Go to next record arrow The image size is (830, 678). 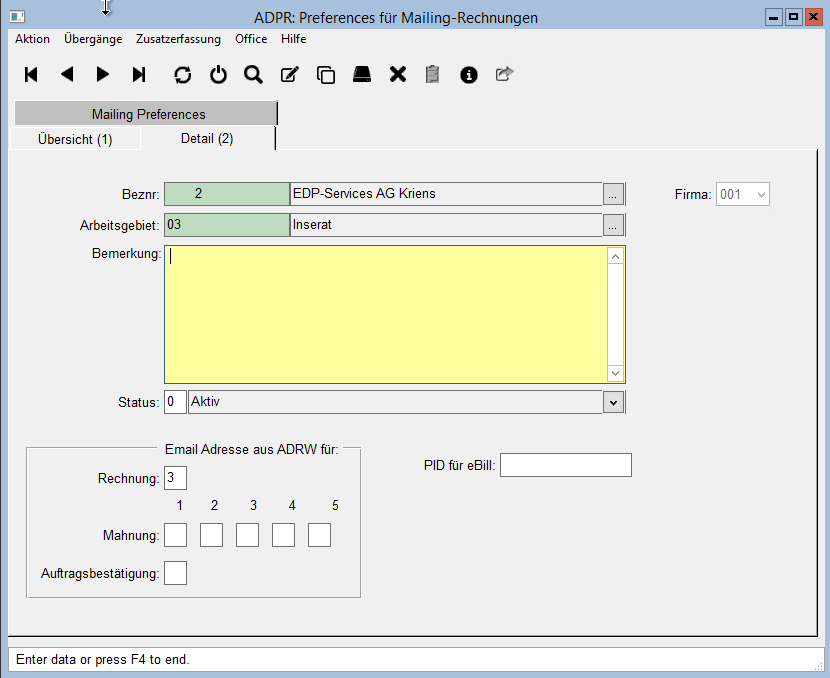coord(102,74)
